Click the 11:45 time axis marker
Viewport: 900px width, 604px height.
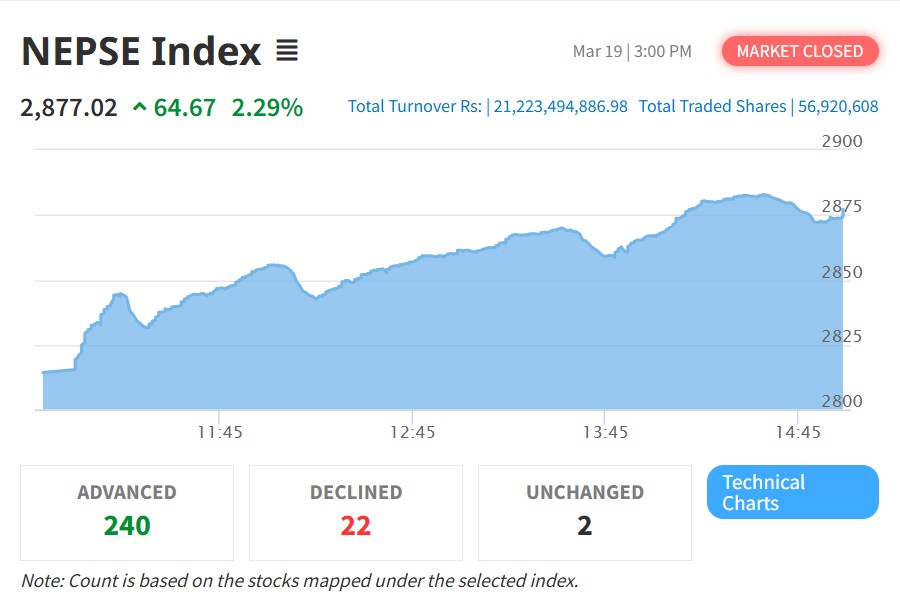pos(220,432)
